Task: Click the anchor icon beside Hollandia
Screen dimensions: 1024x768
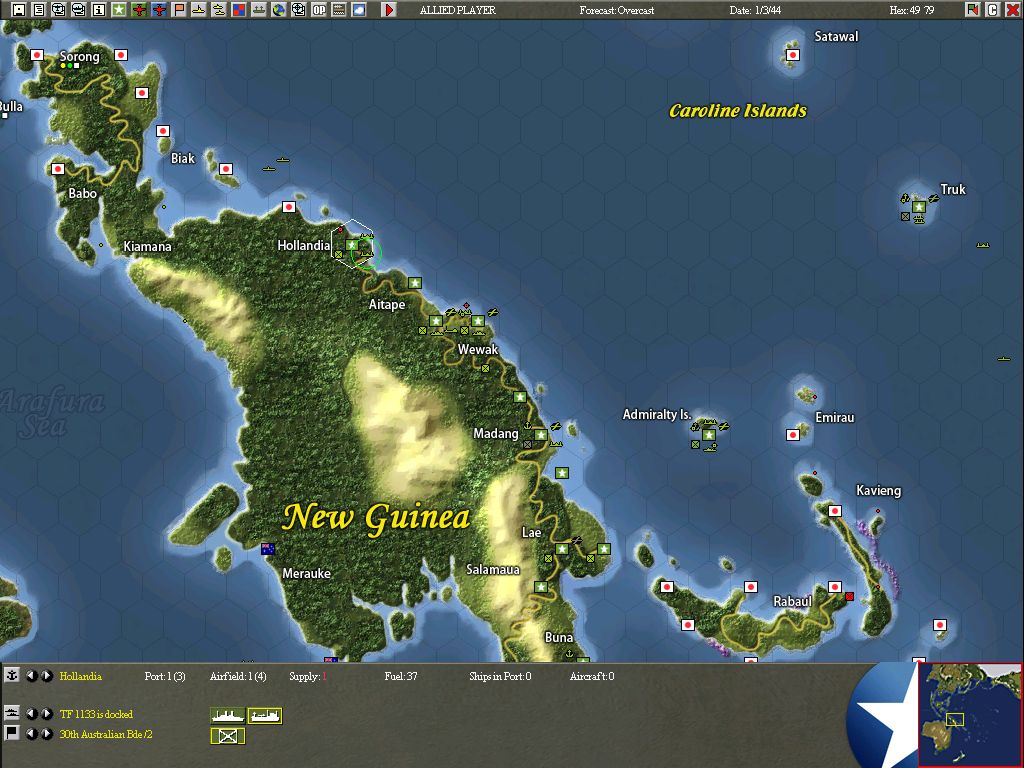Action: point(11,675)
